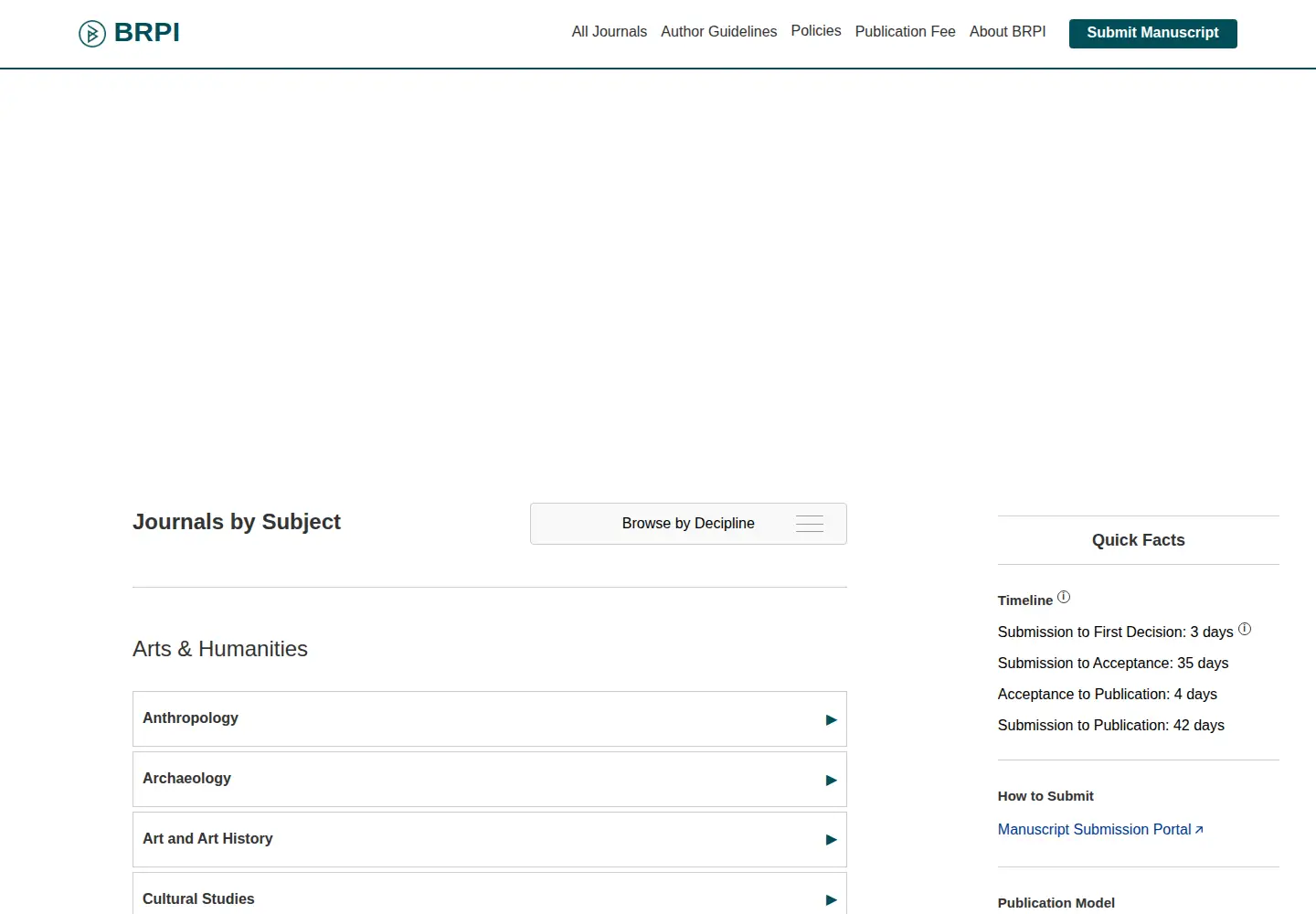
Task: Click 'Submission to First Decision: 3 days' text
Action: [1116, 632]
